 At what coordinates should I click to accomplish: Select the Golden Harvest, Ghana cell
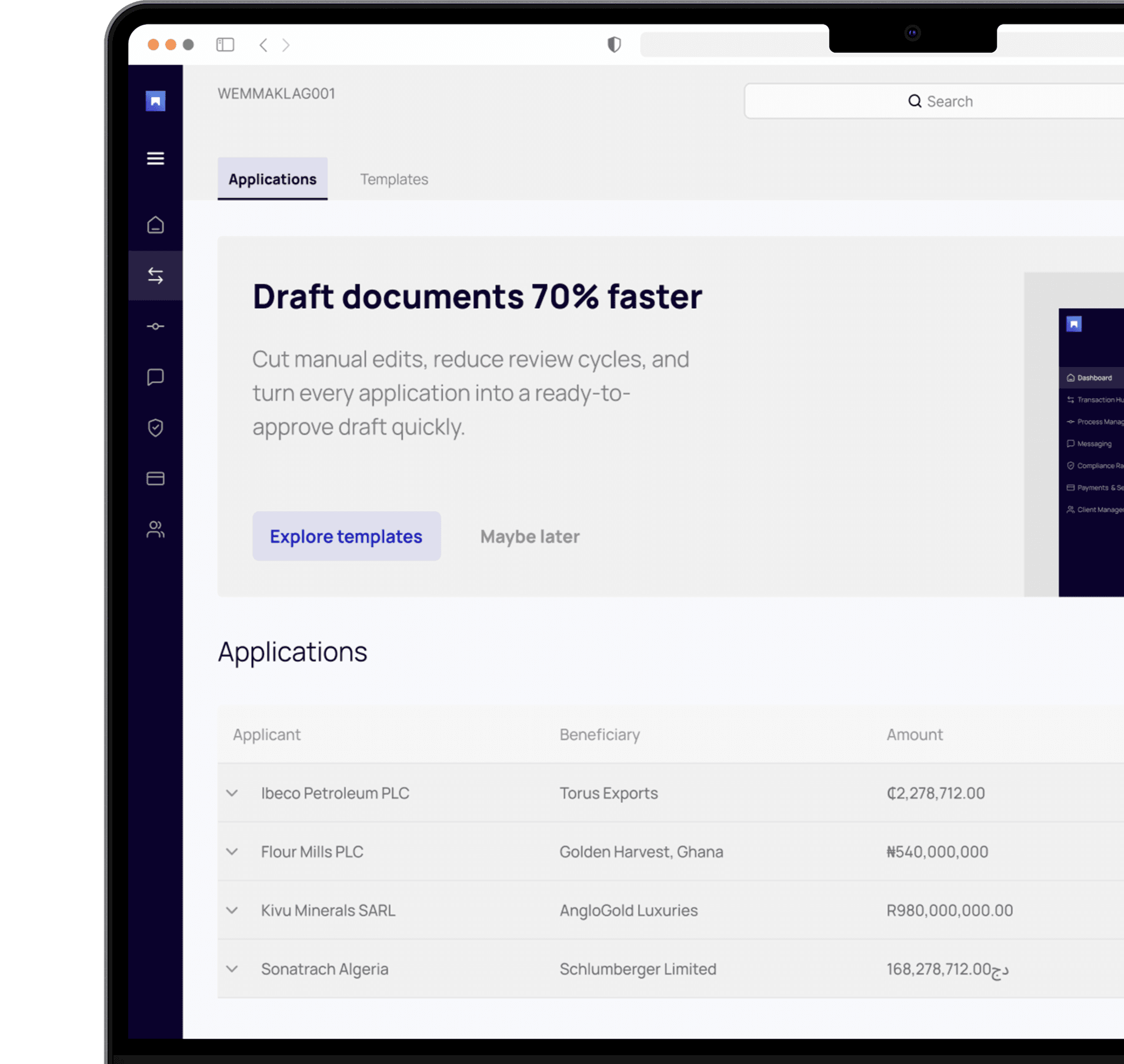pyautogui.click(x=641, y=852)
